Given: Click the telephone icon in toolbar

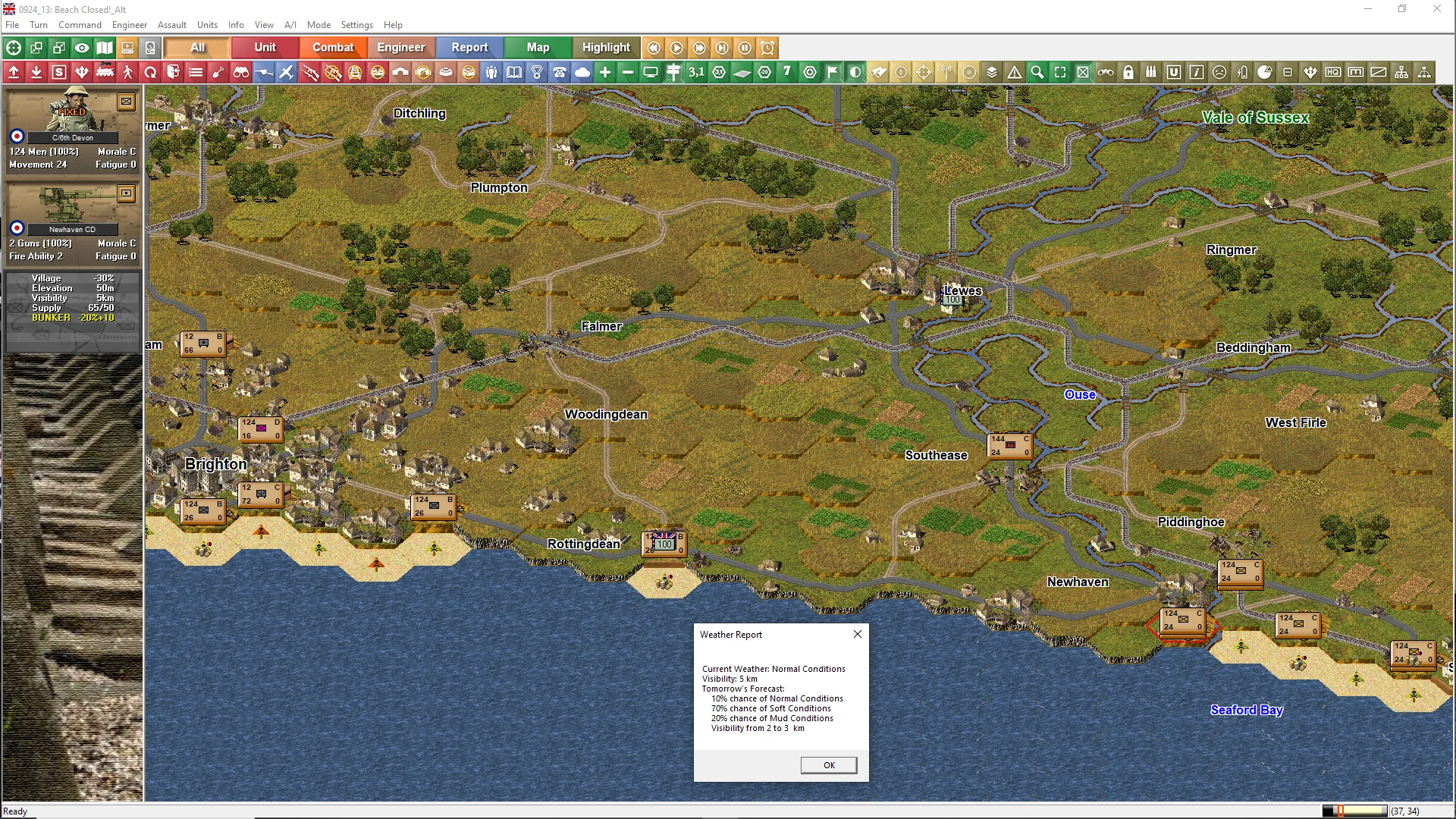Looking at the screenshot, I should click(x=560, y=73).
